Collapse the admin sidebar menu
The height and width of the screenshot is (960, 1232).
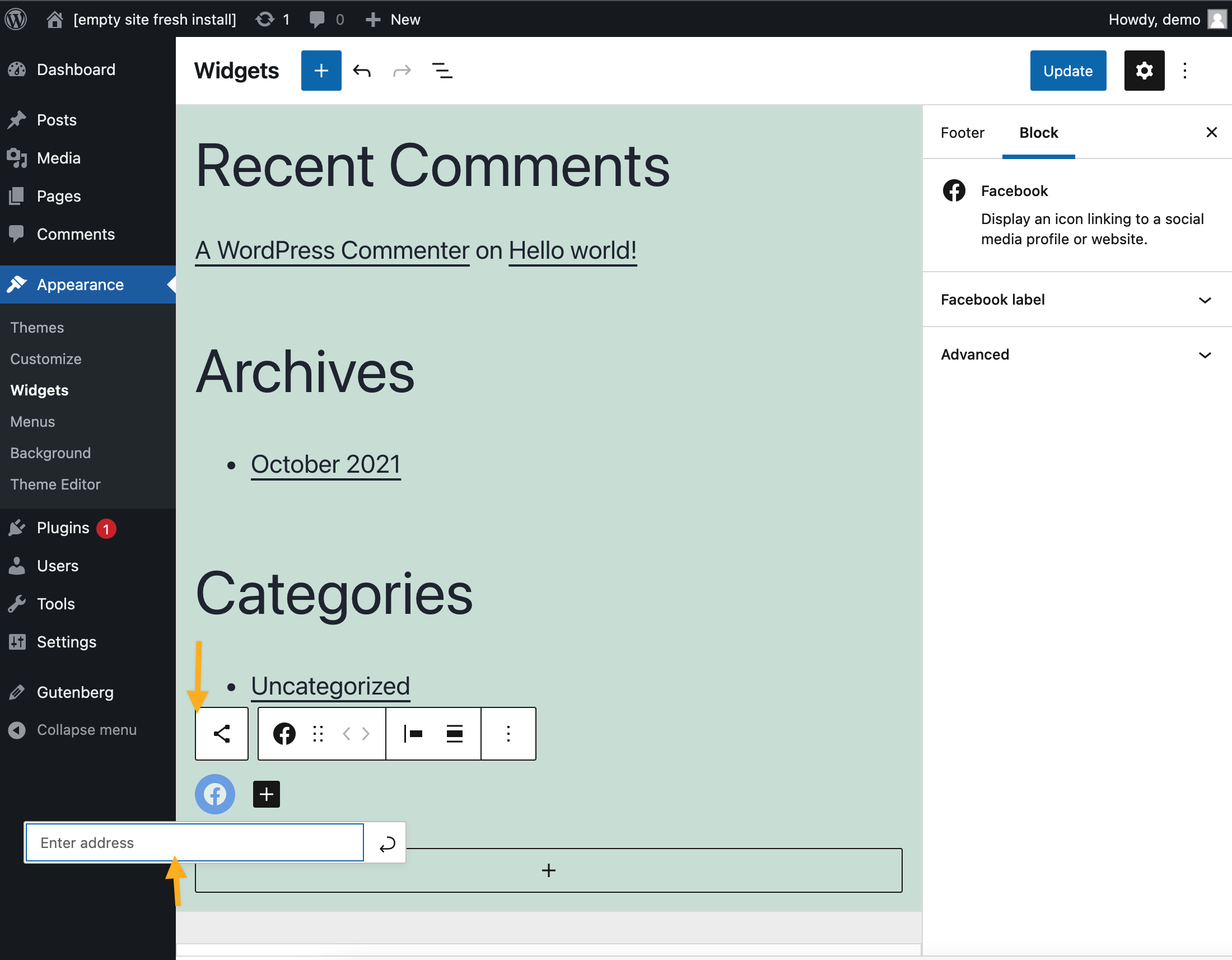85,729
